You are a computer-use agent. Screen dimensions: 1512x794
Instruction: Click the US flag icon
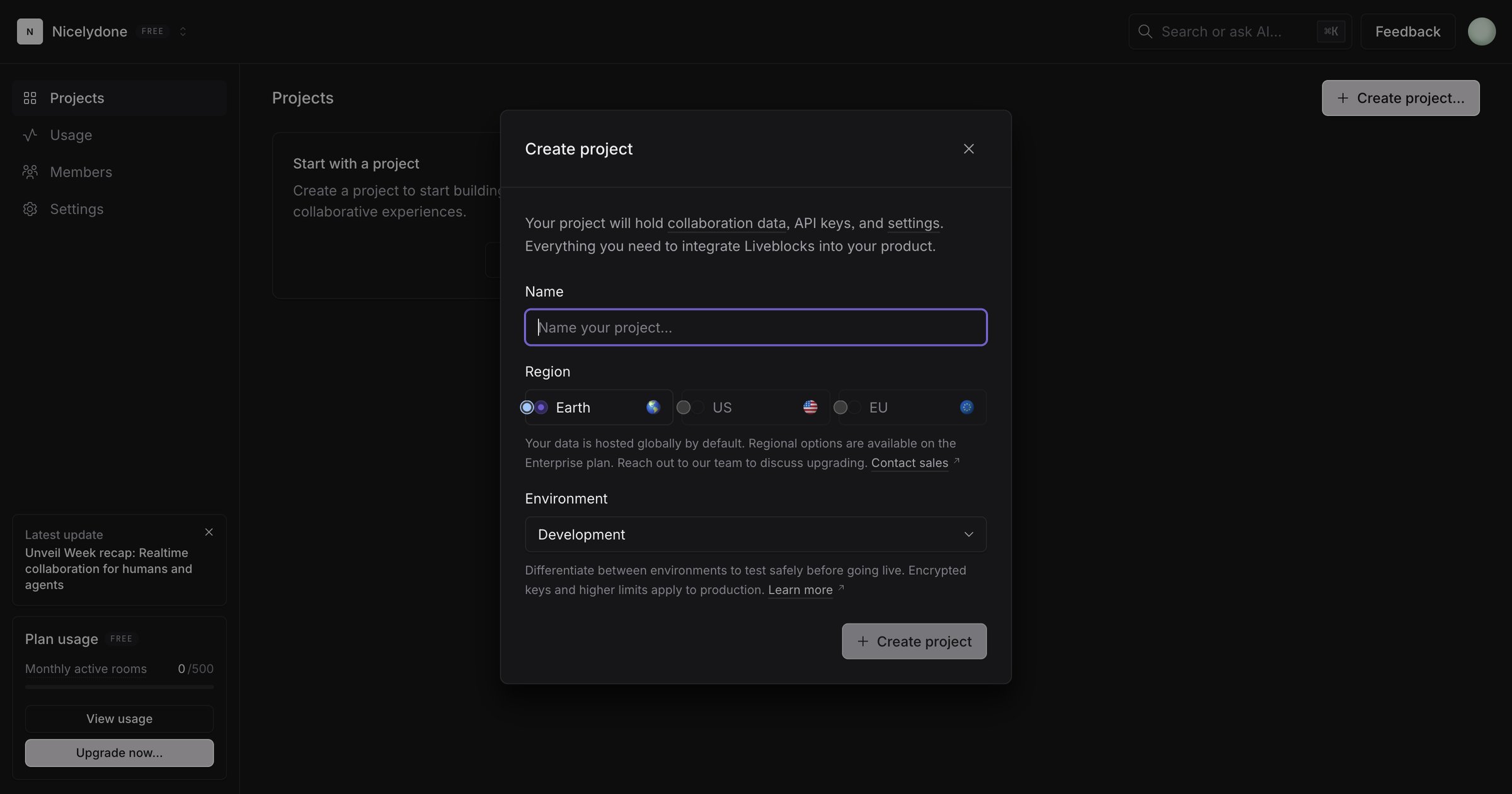point(810,407)
